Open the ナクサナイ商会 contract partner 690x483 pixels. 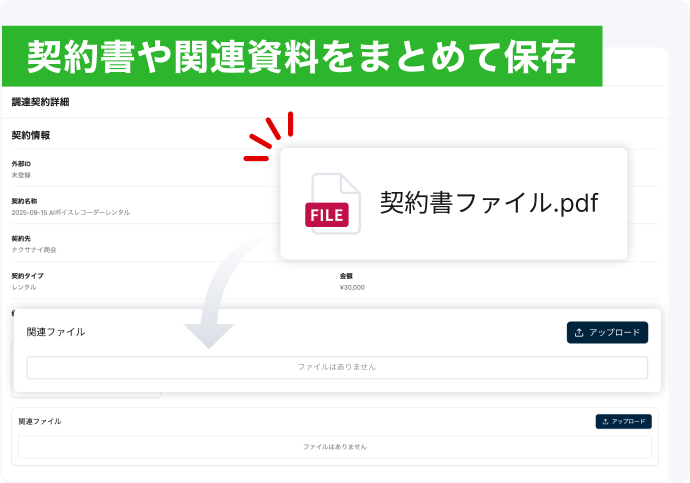34,249
